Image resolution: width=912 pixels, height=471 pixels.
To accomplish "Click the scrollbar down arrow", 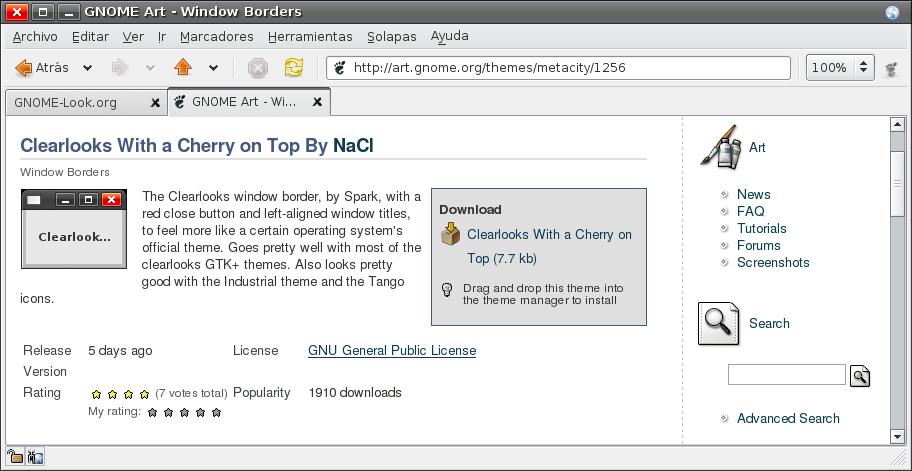I will click(897, 437).
